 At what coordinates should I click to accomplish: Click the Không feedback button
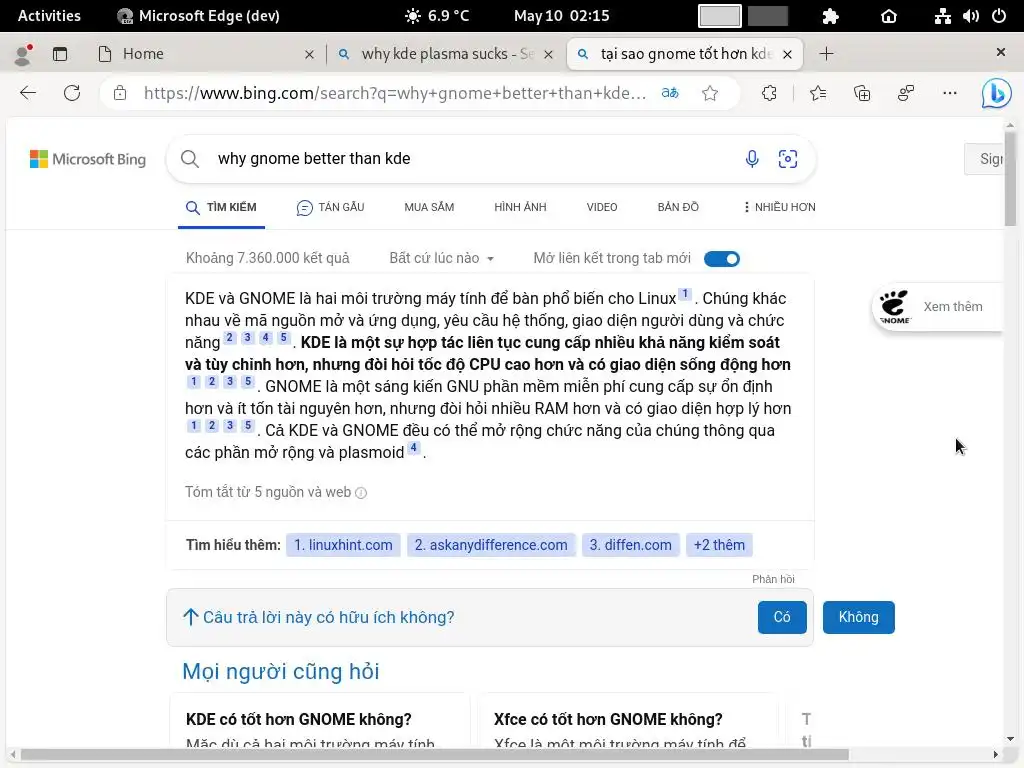click(858, 617)
